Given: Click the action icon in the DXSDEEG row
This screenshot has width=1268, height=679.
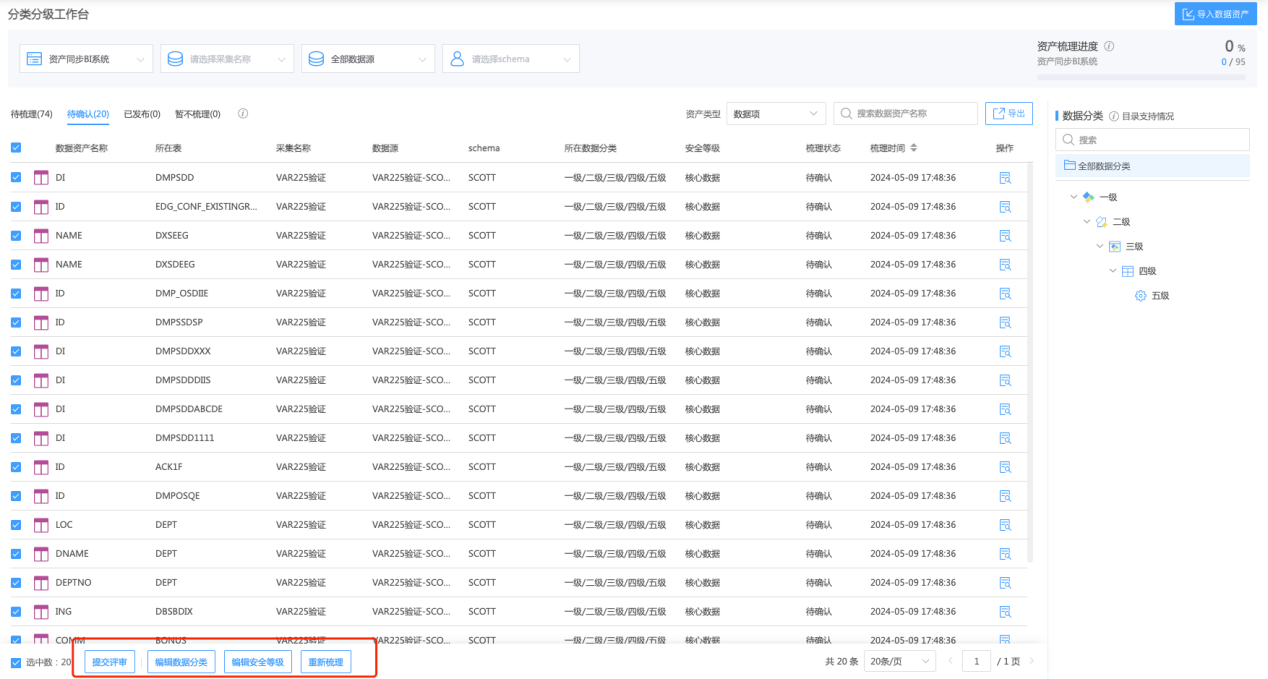Looking at the screenshot, I should pyautogui.click(x=1005, y=265).
